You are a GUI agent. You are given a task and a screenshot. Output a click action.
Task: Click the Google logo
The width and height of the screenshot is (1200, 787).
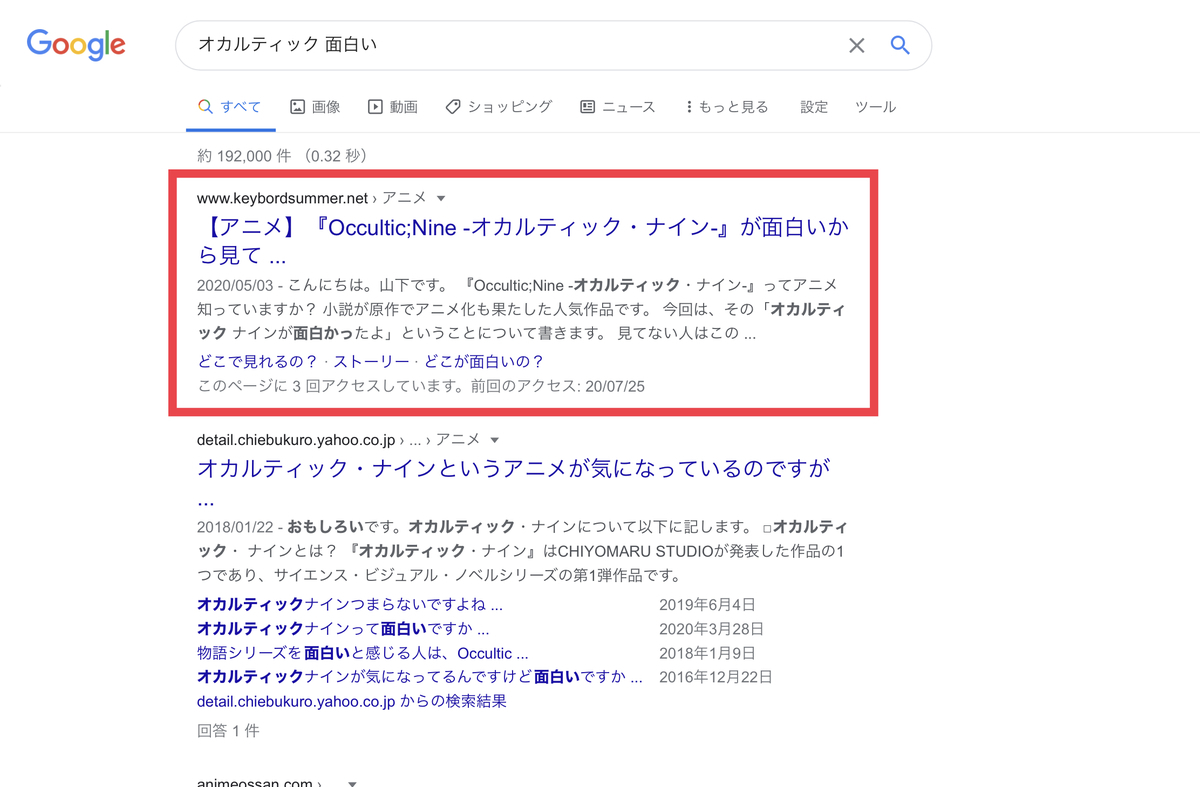pos(76,45)
